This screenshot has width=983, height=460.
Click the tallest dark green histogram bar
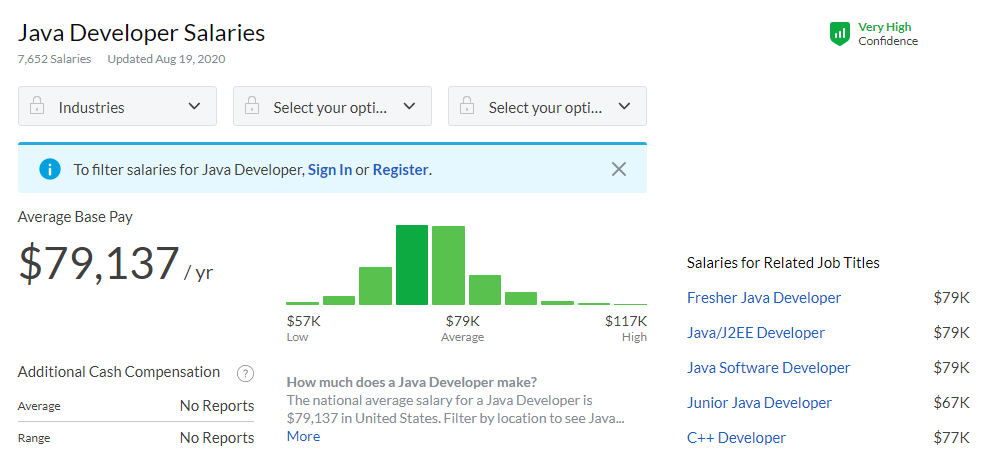coord(412,265)
